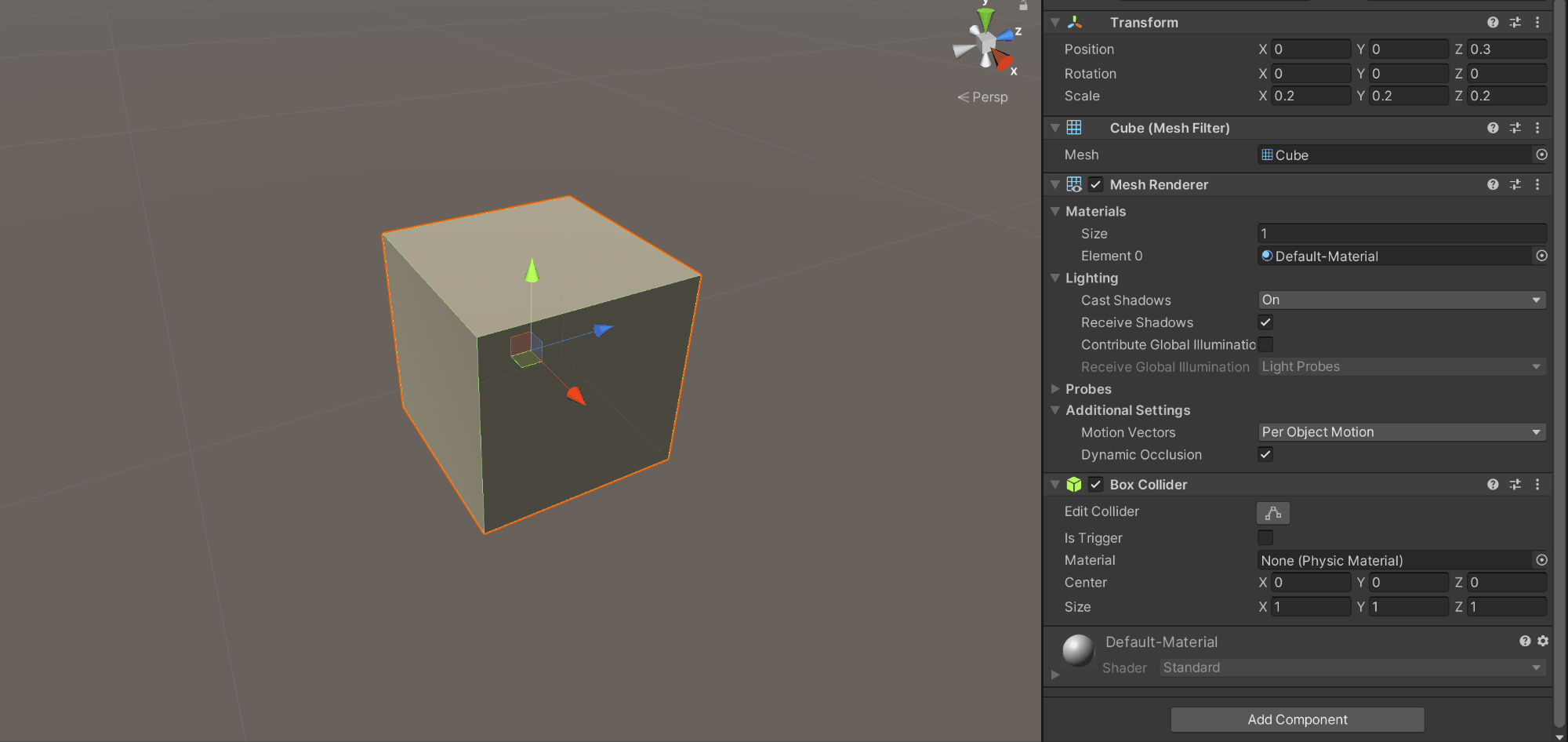Open the Element 0 material picker icon

[x=1541, y=256]
